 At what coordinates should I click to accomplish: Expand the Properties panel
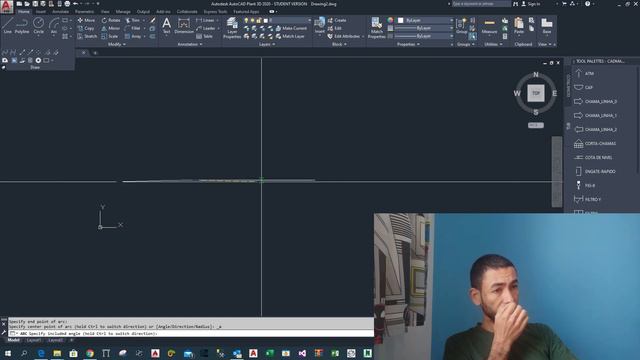408,44
